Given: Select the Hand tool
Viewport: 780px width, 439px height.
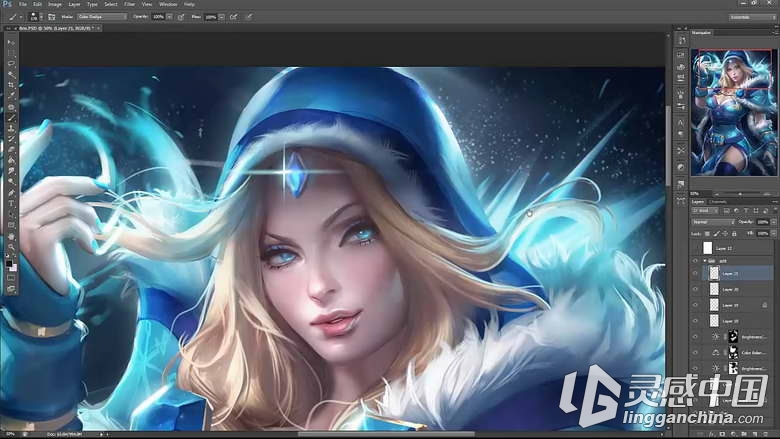Looking at the screenshot, I should coord(11,236).
